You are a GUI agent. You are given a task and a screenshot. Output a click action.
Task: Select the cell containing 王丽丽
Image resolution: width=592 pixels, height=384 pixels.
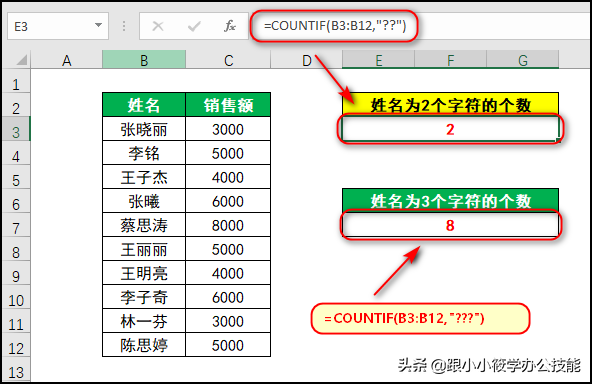click(x=144, y=249)
